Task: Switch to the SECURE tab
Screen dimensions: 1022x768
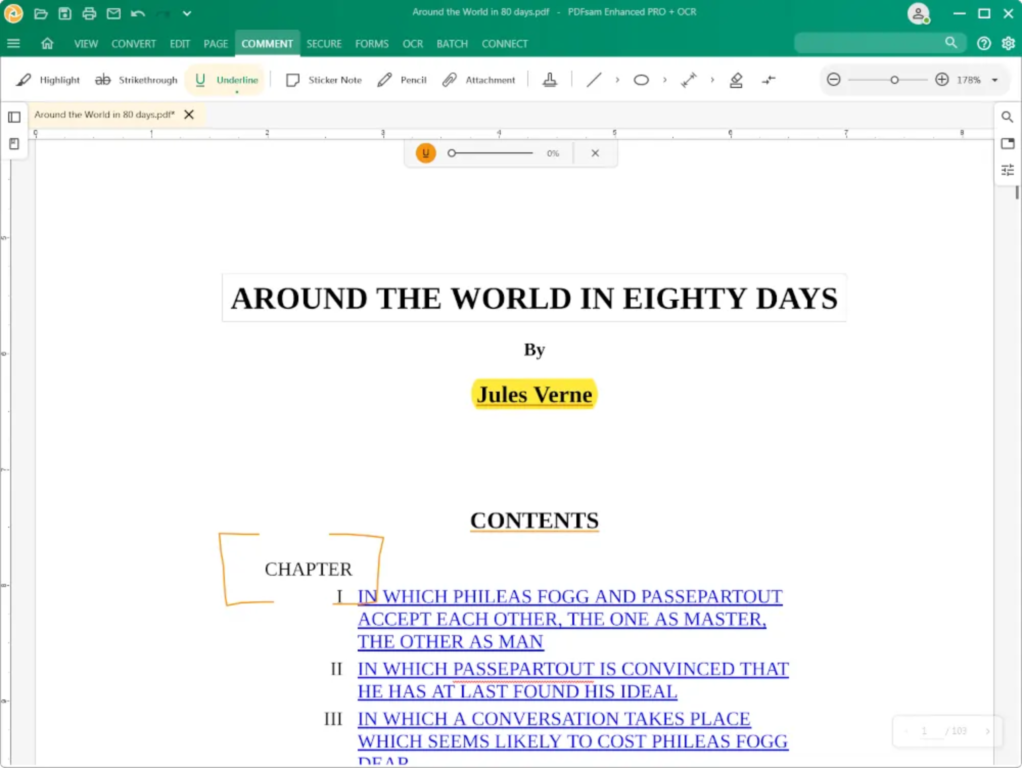Action: click(324, 44)
